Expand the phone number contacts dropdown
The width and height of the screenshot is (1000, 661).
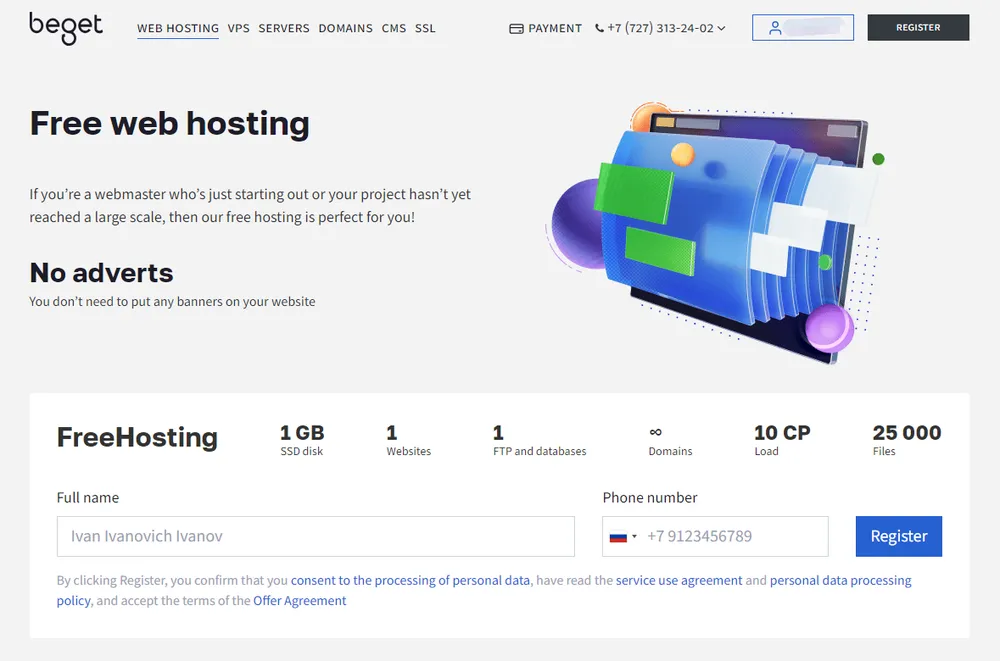[x=722, y=29]
